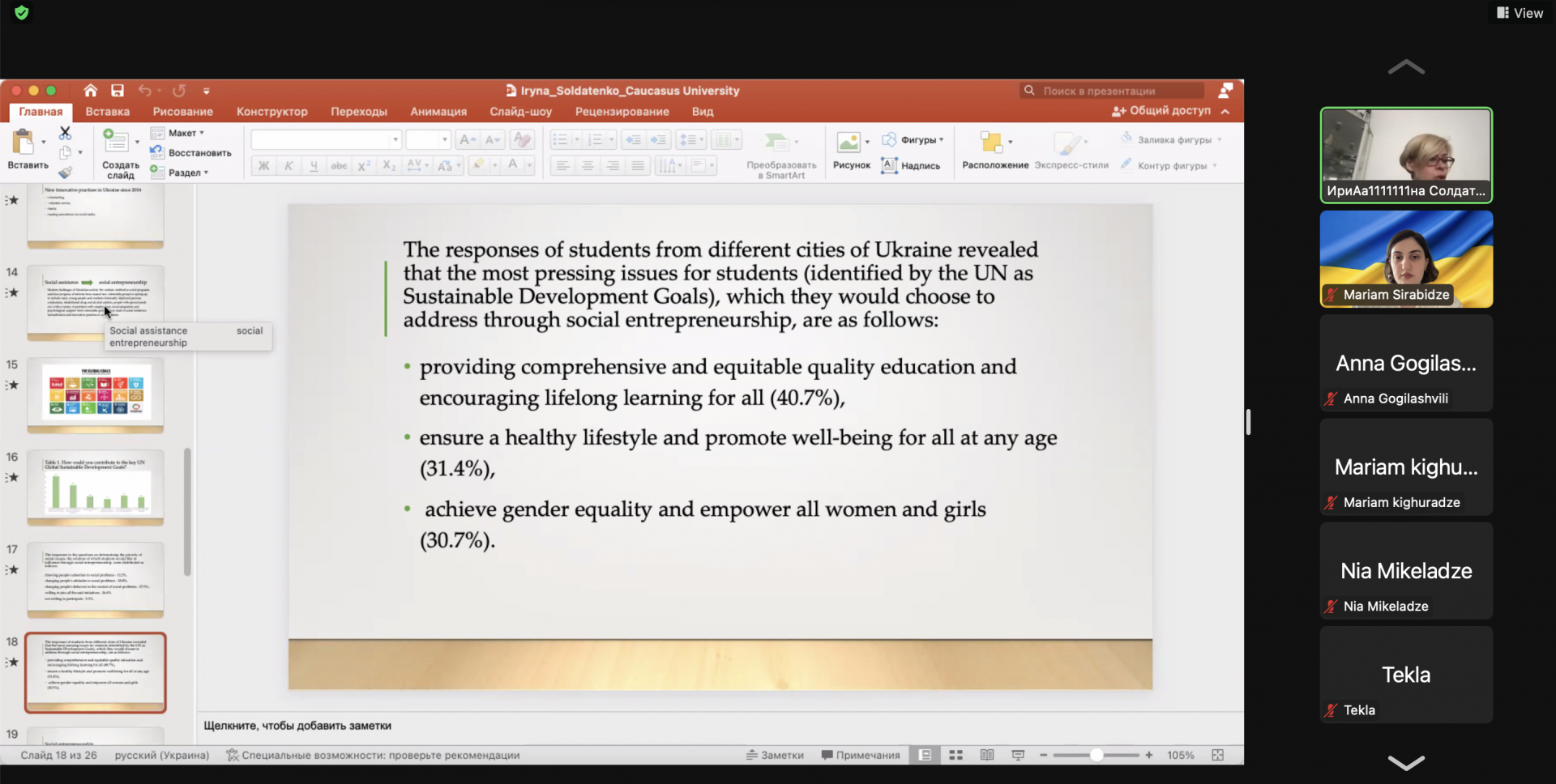Expand the line spacing dropdown

[x=701, y=140]
